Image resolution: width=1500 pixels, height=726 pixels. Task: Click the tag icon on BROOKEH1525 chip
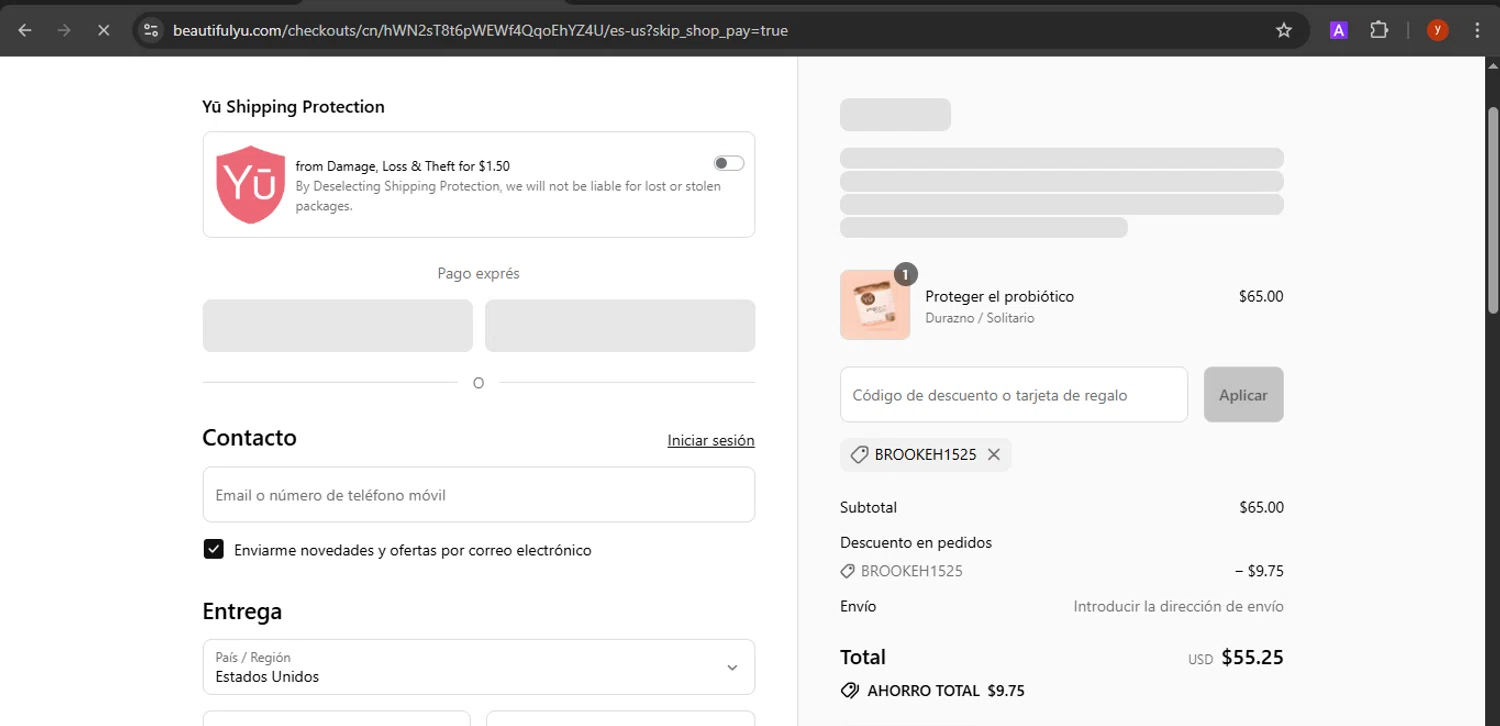tap(858, 454)
